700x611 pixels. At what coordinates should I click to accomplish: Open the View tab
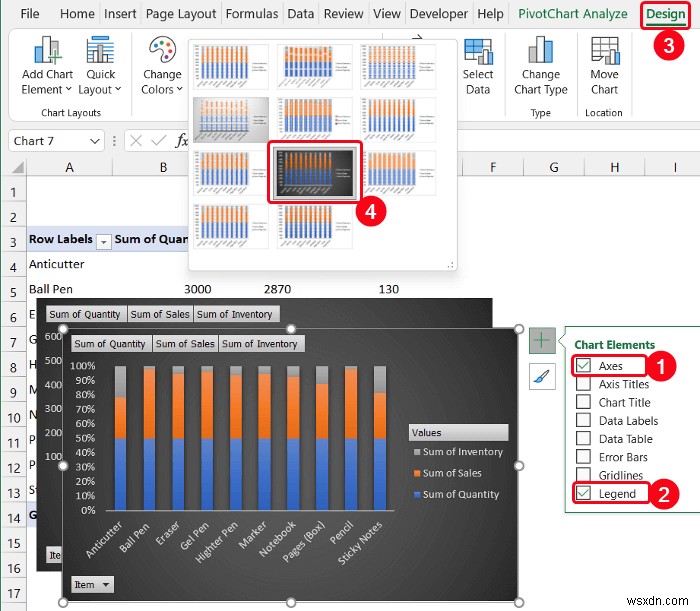[x=387, y=14]
